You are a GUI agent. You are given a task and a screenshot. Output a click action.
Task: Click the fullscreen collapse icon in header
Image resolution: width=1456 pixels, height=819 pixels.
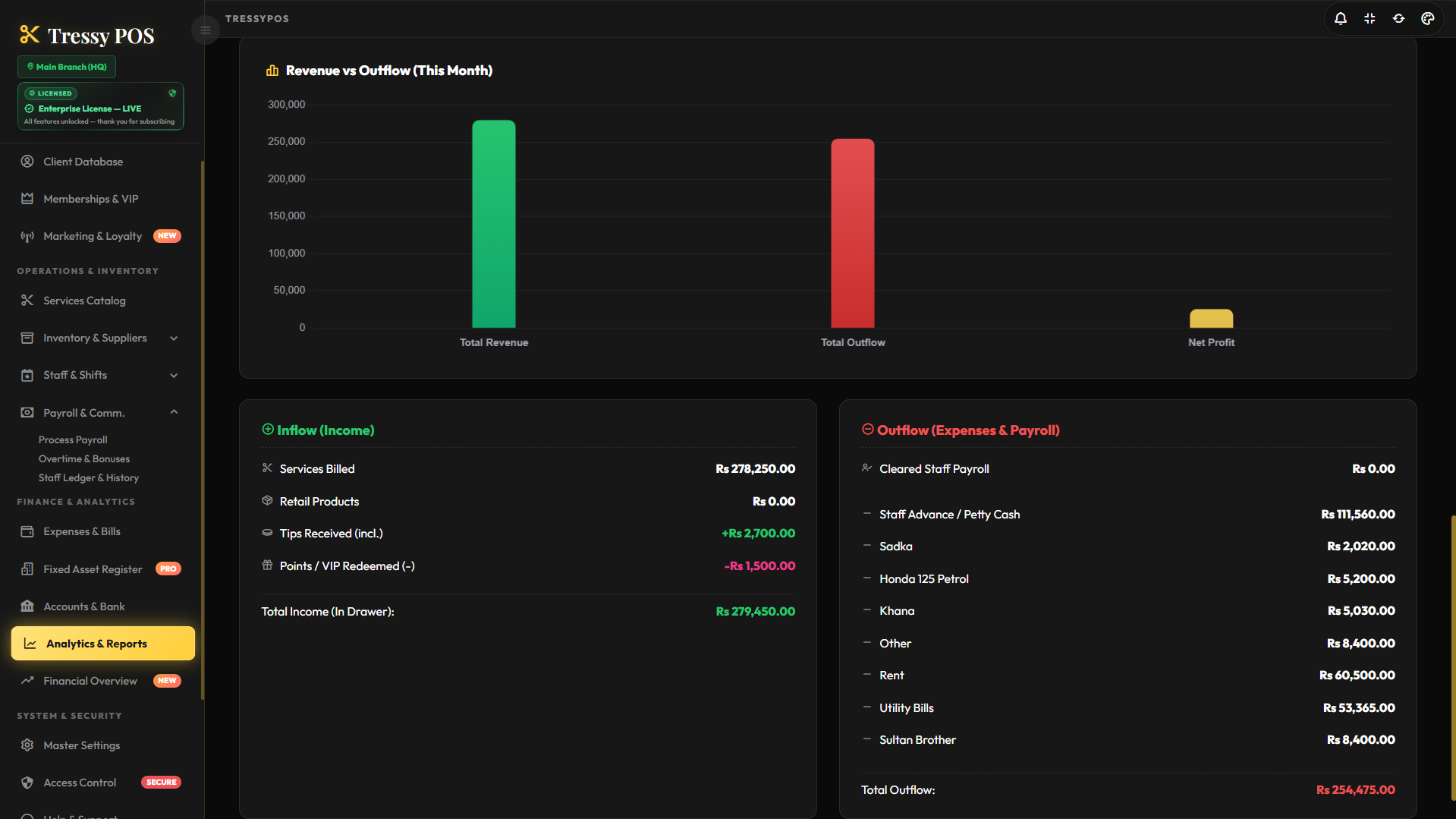tap(1370, 18)
